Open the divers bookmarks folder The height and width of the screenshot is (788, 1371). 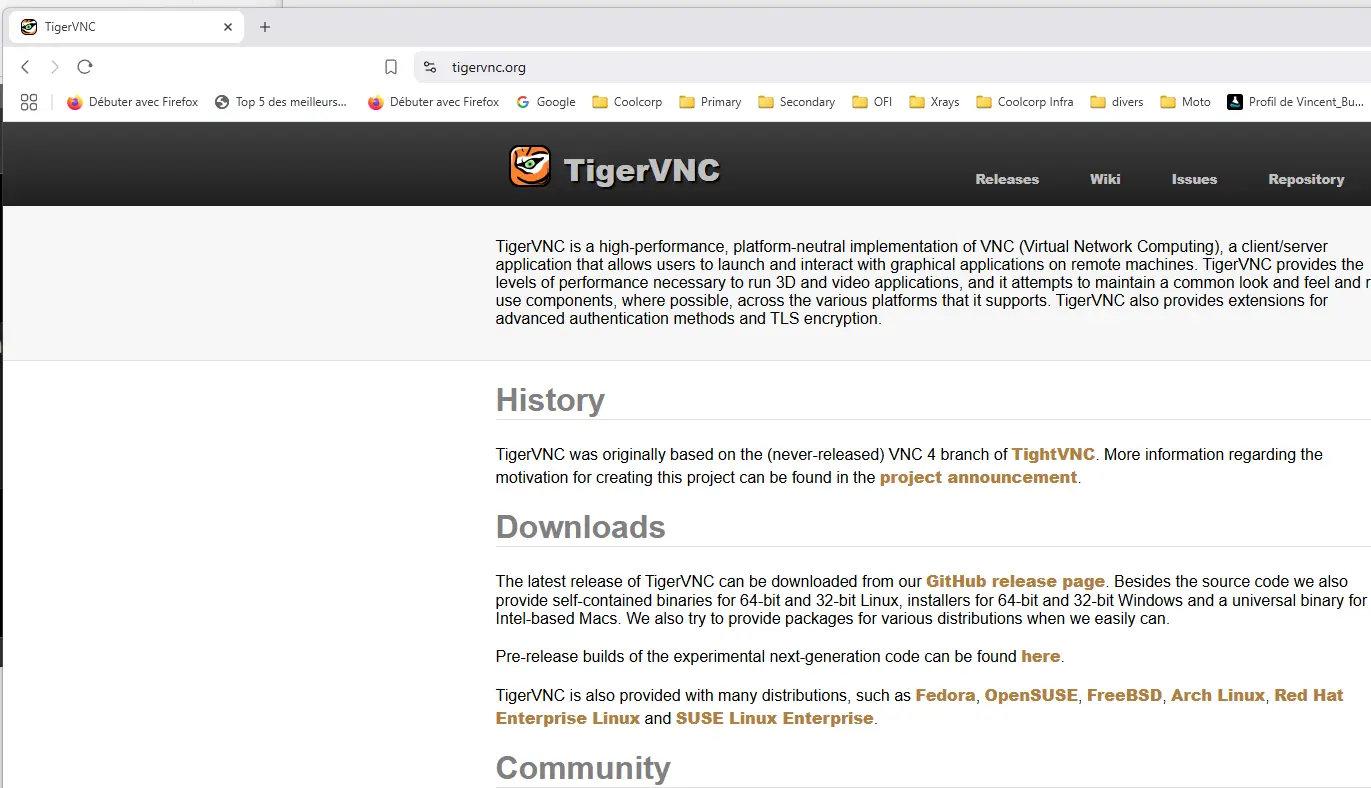coord(1116,101)
